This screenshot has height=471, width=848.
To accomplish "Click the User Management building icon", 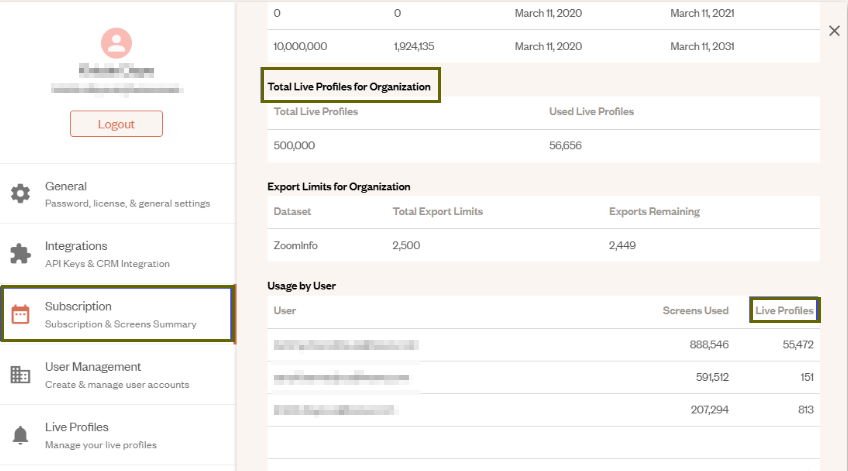I will (20, 375).
